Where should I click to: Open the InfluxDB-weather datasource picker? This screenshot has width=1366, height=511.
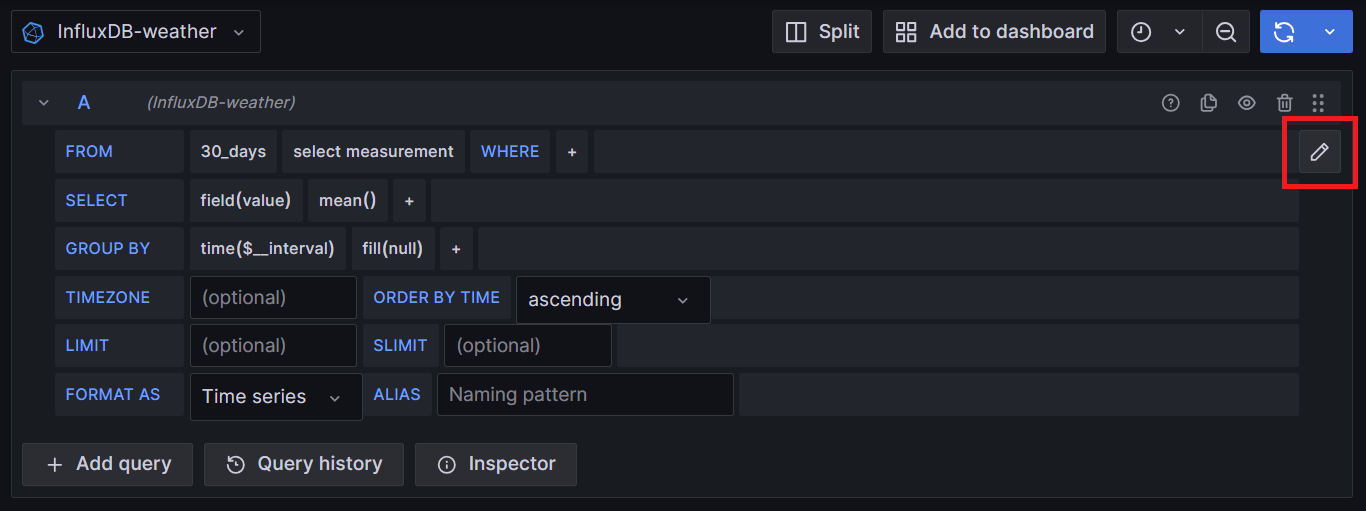[136, 32]
